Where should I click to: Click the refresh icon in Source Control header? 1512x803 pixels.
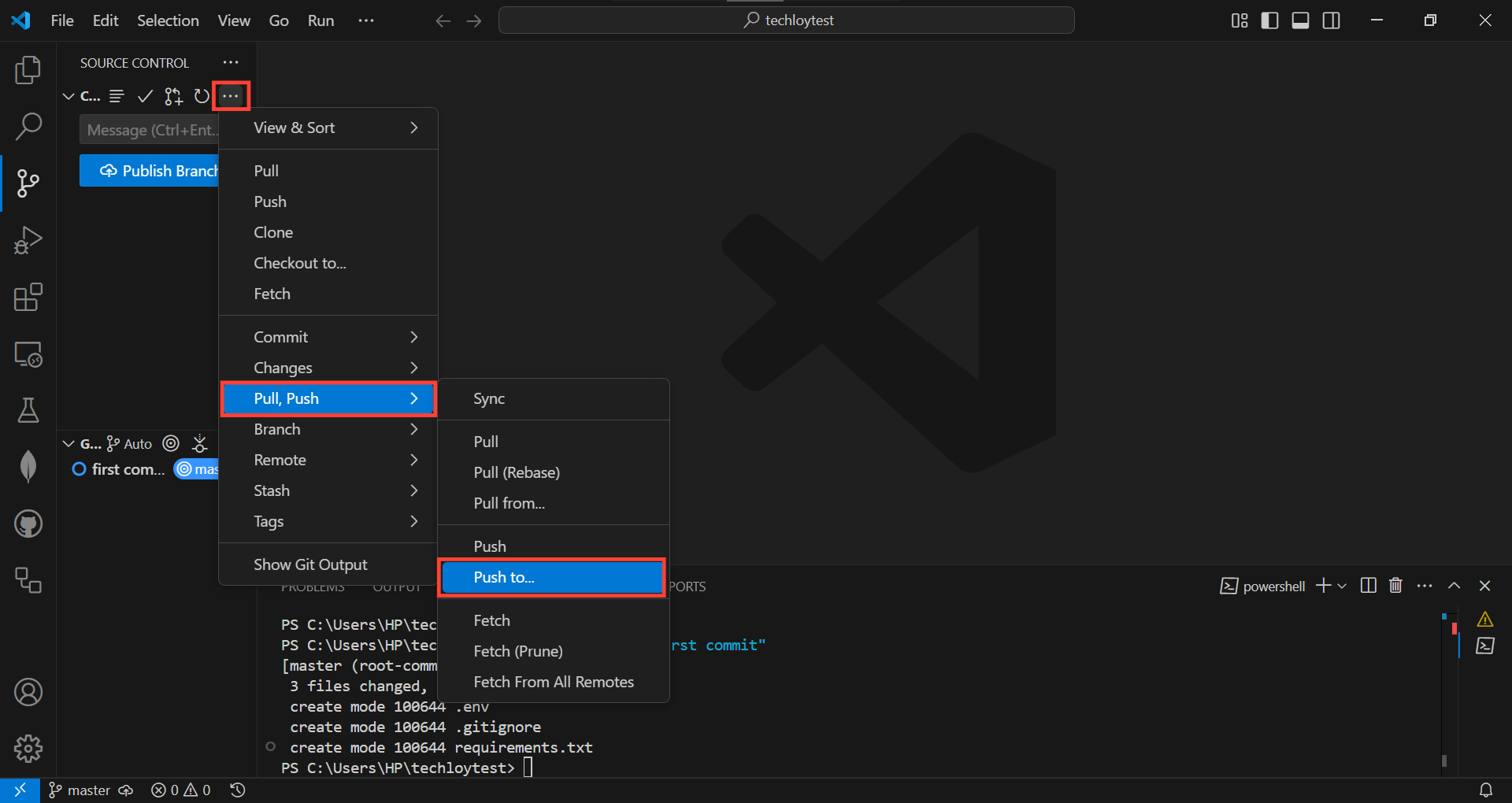(x=201, y=96)
